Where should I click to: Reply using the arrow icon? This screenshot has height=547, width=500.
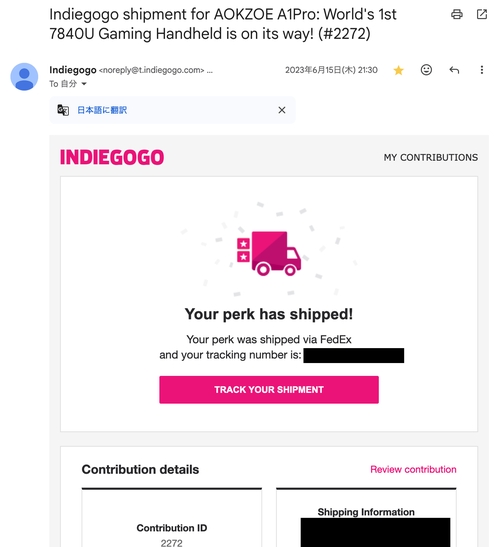[x=454, y=70]
